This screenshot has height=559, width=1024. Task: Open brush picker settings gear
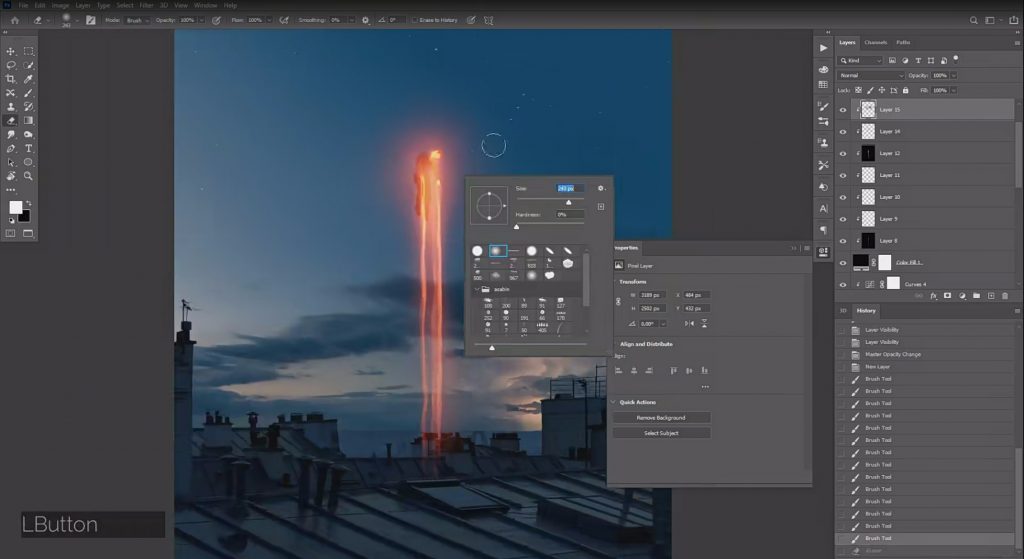601,188
